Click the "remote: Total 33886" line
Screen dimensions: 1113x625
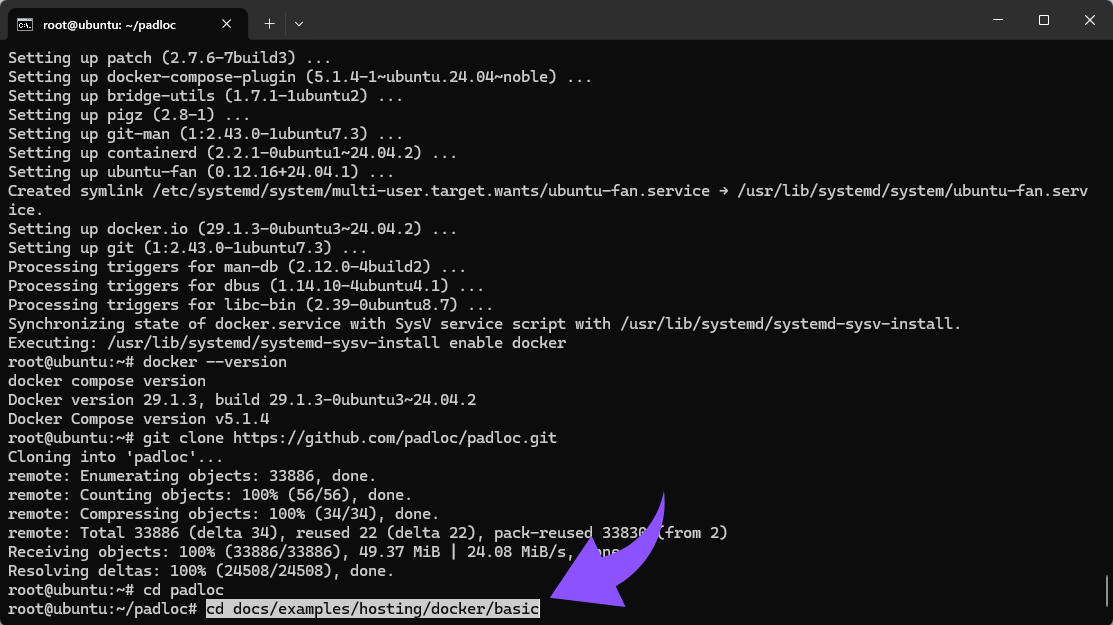click(x=368, y=533)
